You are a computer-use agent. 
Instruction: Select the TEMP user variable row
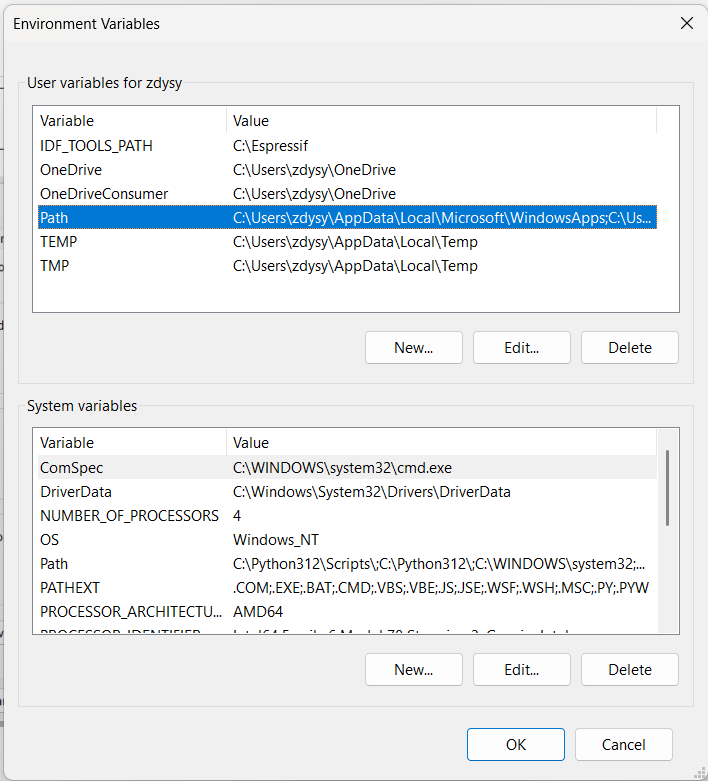[58, 242]
